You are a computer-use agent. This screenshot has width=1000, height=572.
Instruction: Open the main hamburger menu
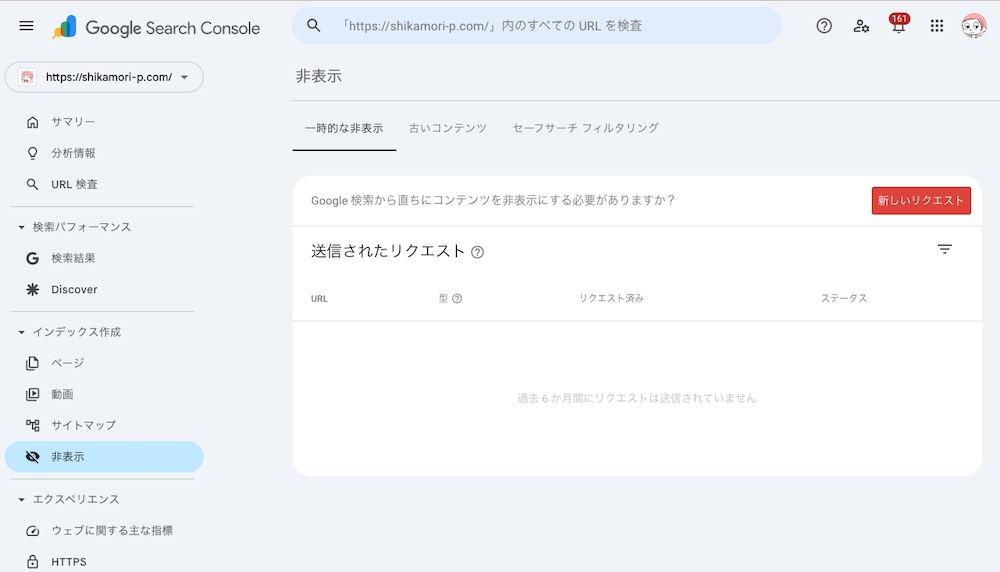tap(26, 26)
